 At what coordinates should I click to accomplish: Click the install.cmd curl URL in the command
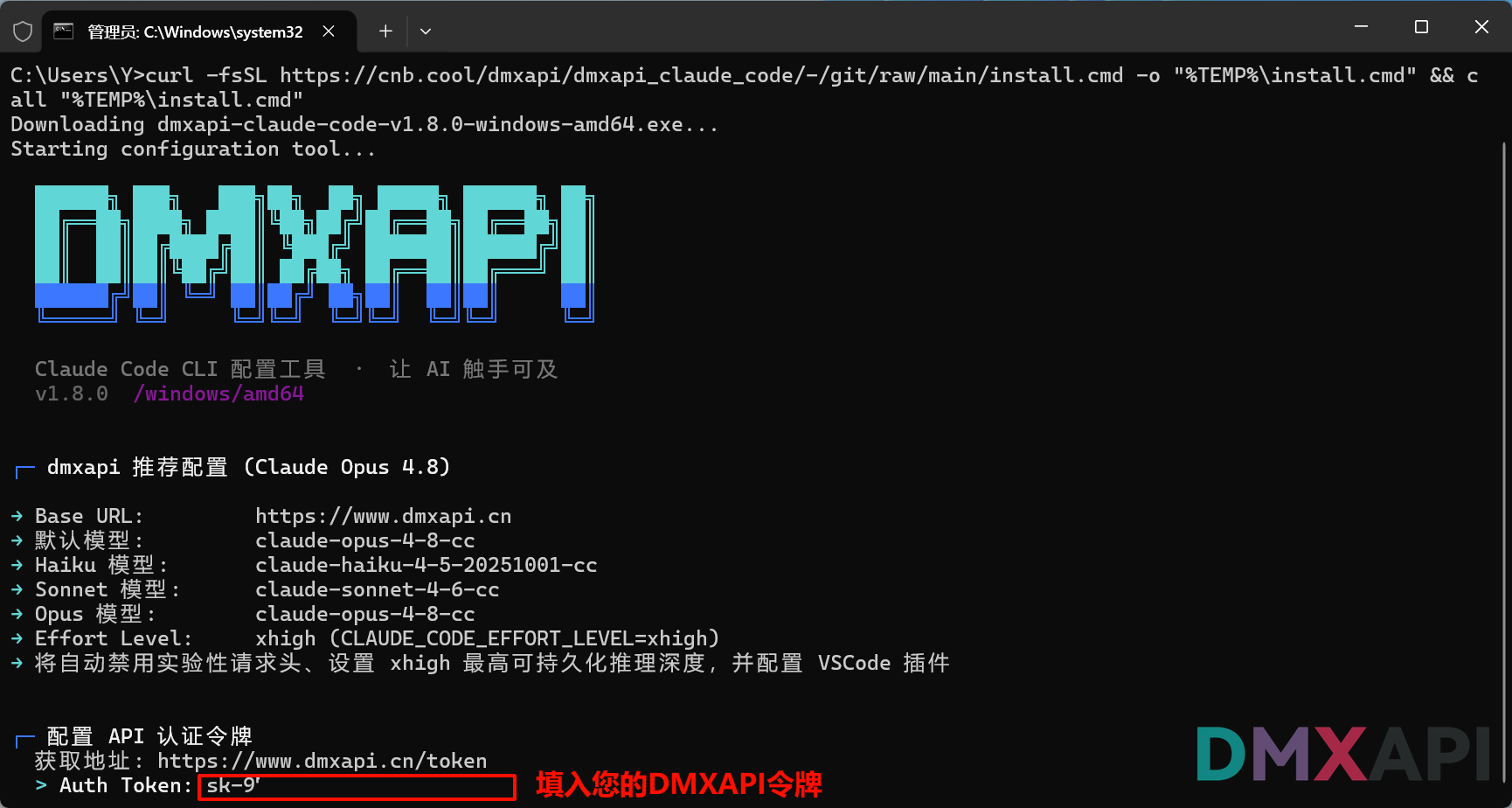701,75
